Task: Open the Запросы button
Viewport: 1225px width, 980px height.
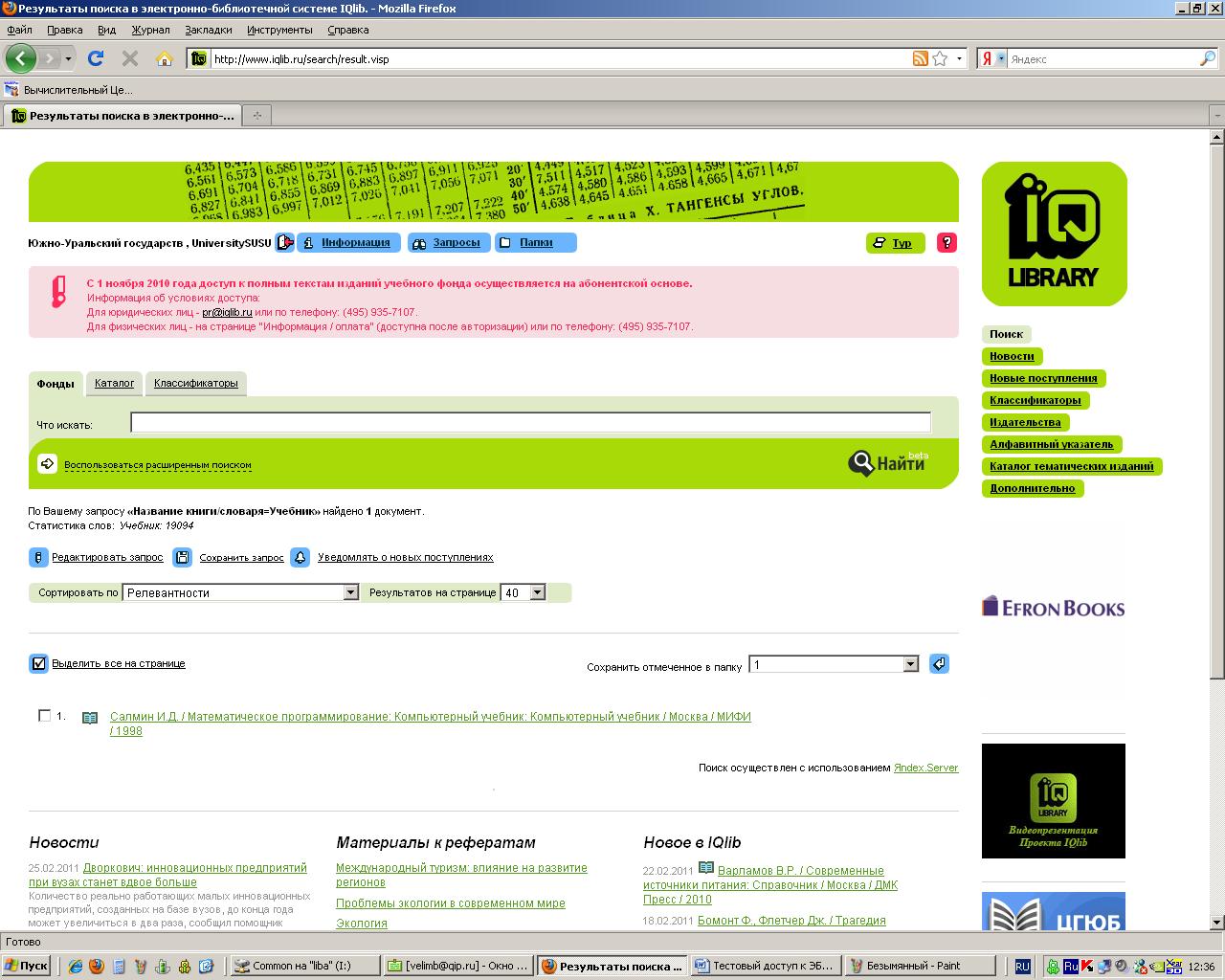Action: 449,243
